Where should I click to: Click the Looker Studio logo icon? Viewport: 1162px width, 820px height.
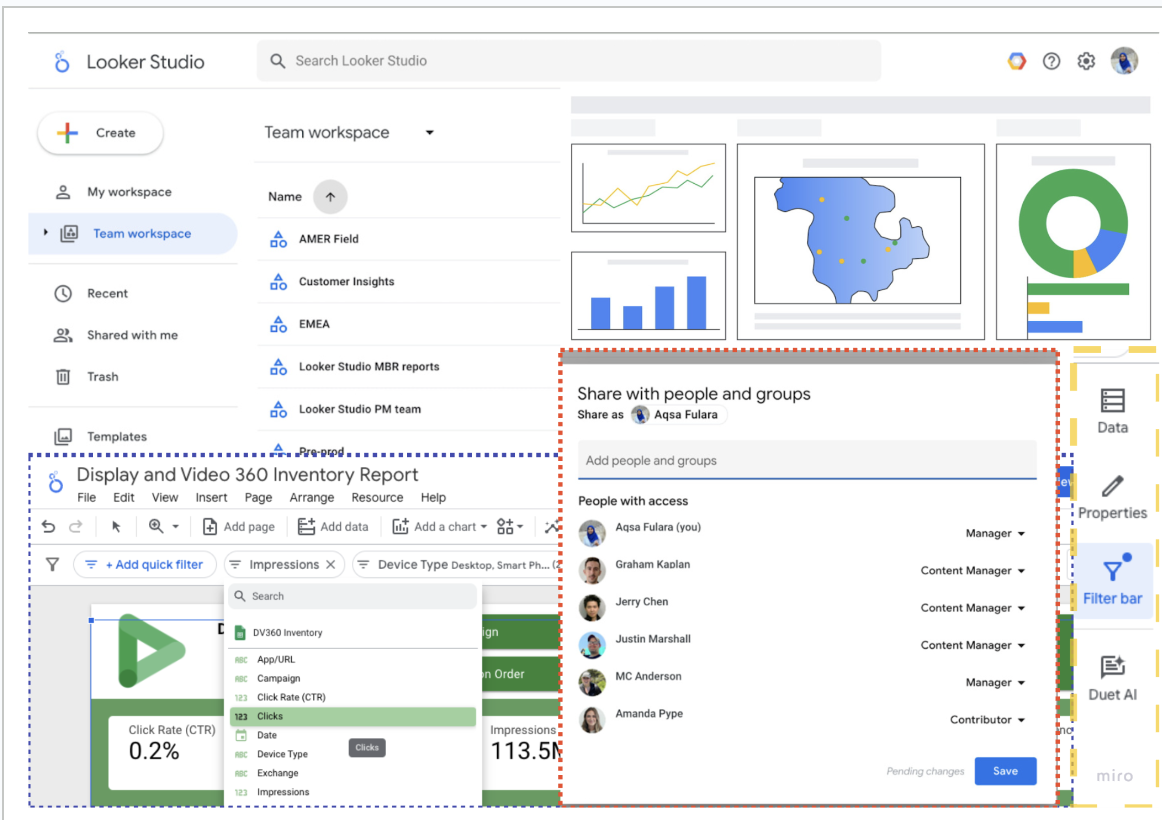click(x=62, y=62)
